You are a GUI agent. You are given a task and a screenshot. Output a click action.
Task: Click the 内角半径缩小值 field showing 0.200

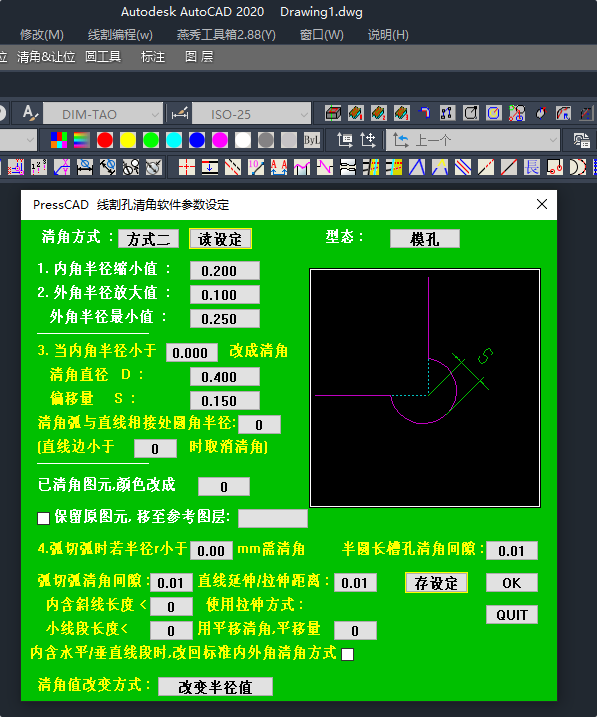[x=225, y=271]
